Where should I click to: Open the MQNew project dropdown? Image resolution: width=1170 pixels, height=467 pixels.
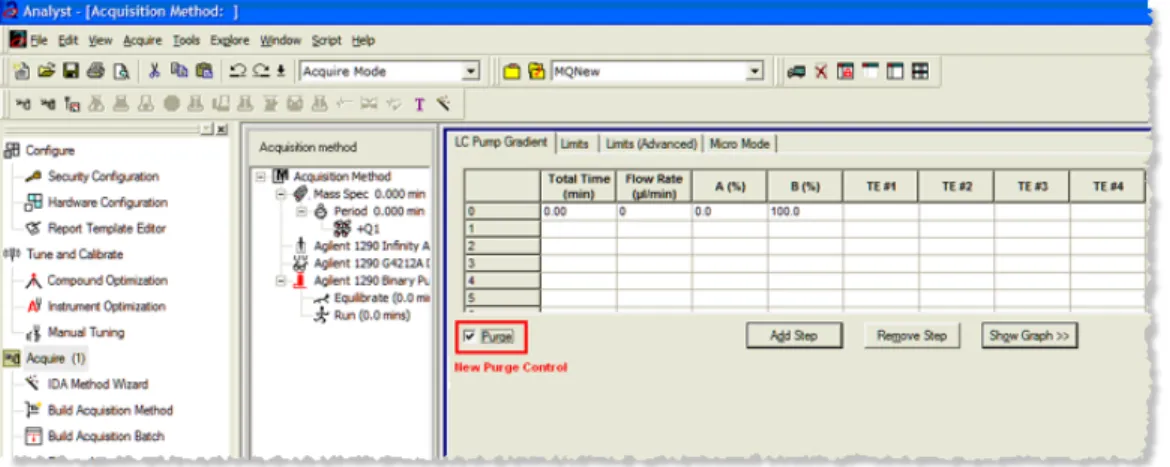[x=755, y=72]
